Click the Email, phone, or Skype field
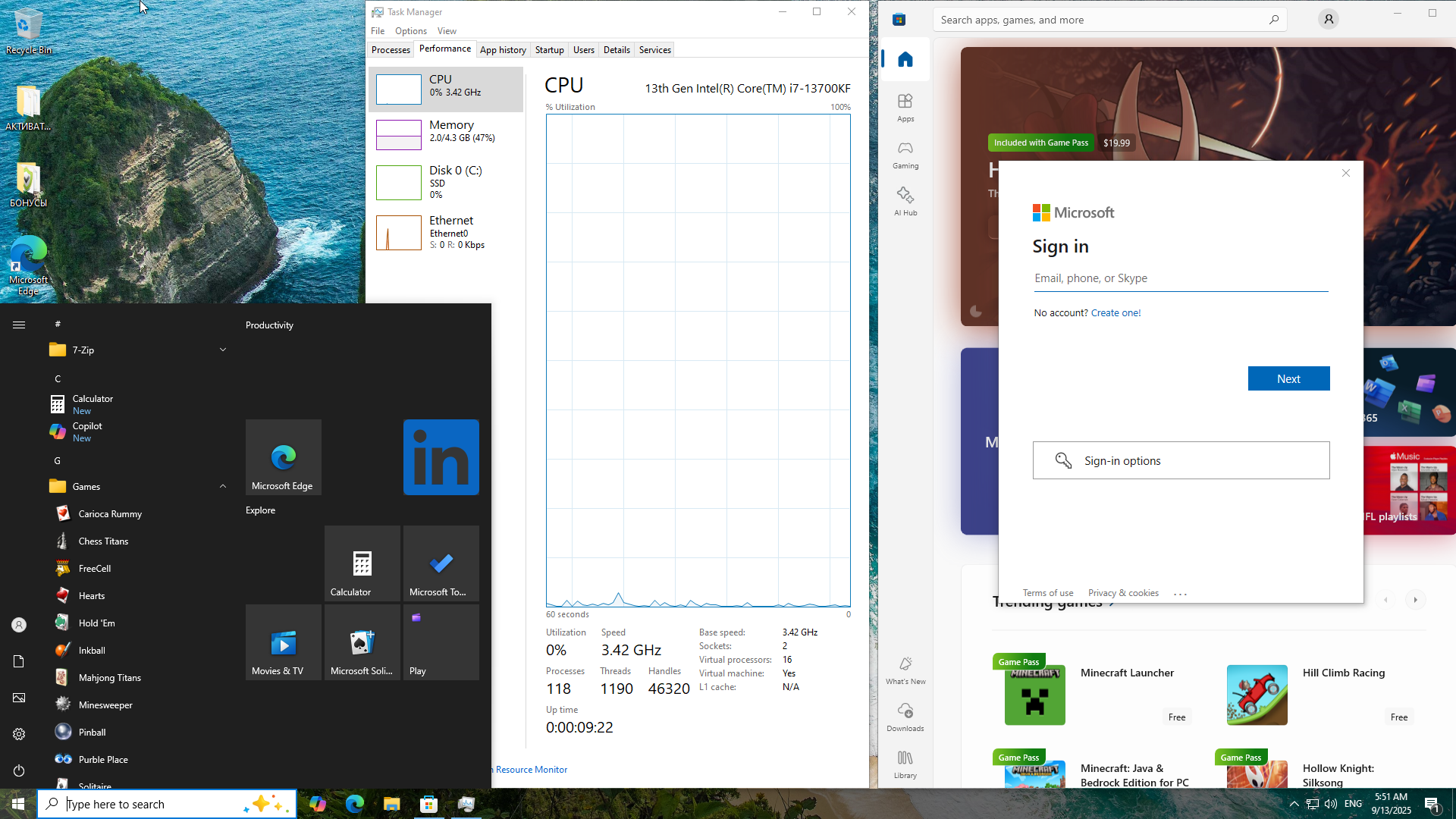This screenshot has width=1456, height=819. pyautogui.click(x=1181, y=278)
